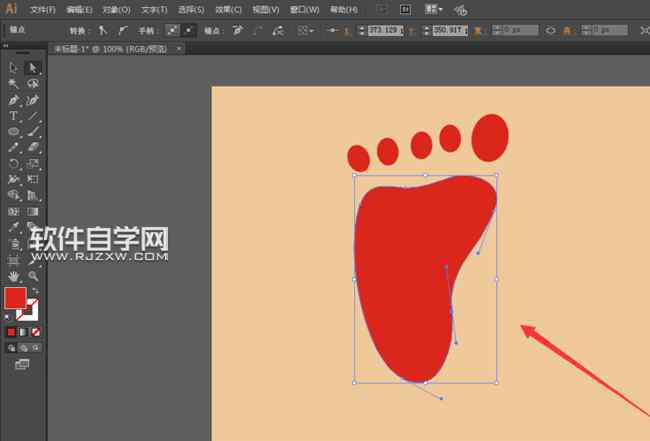Pick the Ellipse shape tool
This screenshot has height=441, width=650.
tap(14, 132)
